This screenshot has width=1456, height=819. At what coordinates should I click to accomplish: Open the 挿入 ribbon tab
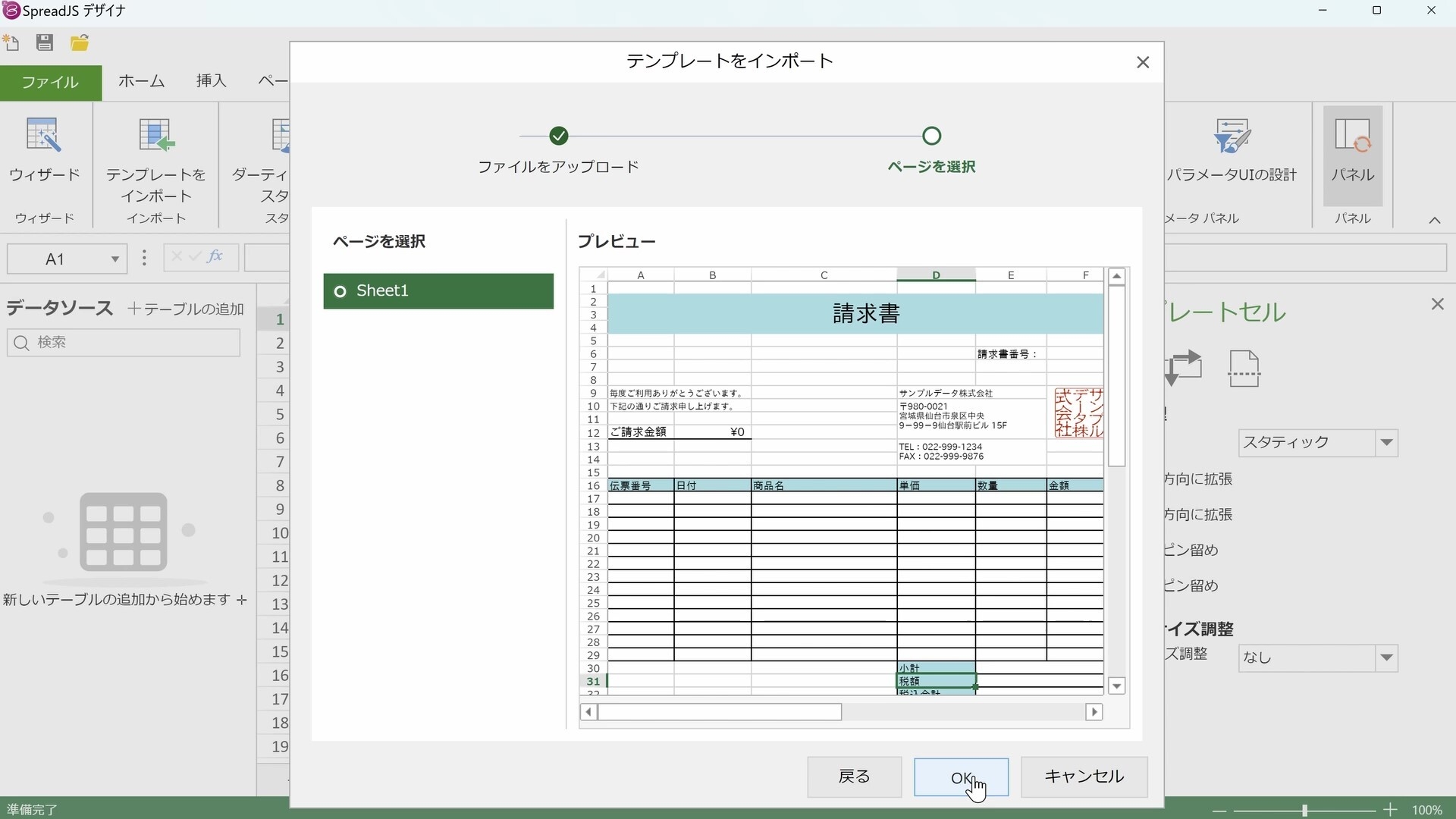click(x=211, y=81)
